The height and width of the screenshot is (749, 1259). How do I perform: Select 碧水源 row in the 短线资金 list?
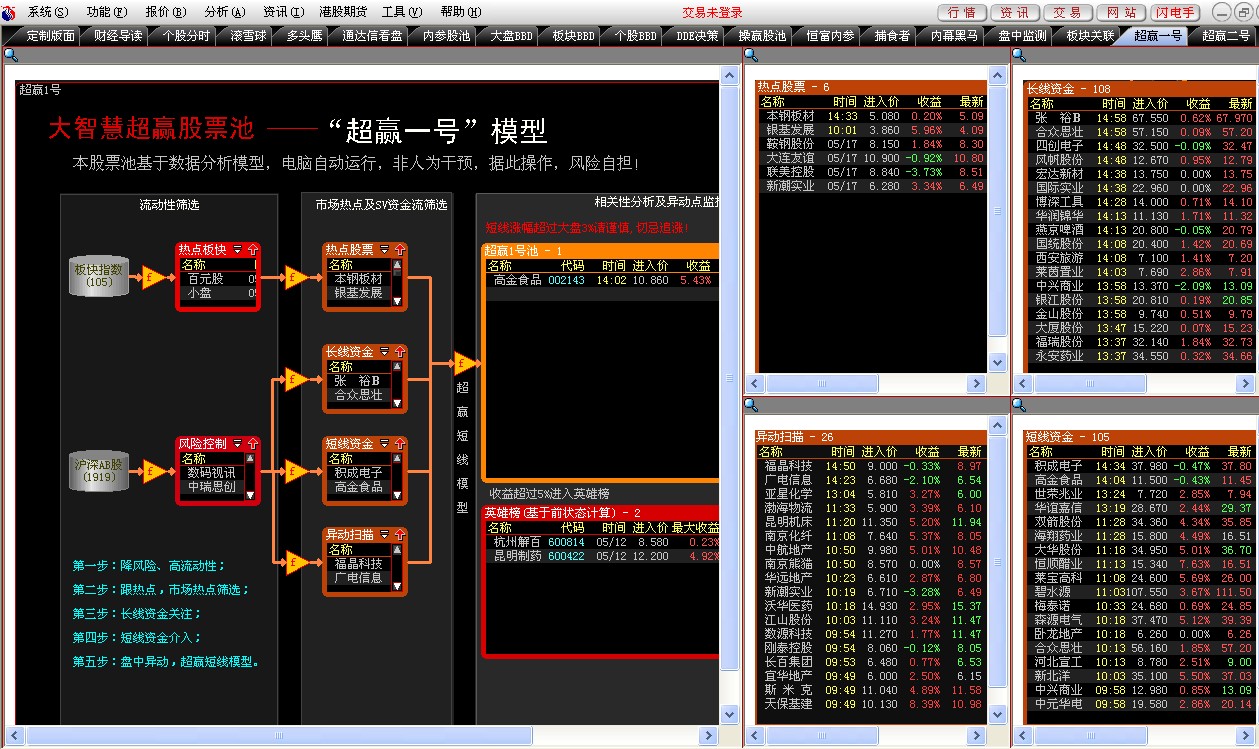(x=1140, y=592)
